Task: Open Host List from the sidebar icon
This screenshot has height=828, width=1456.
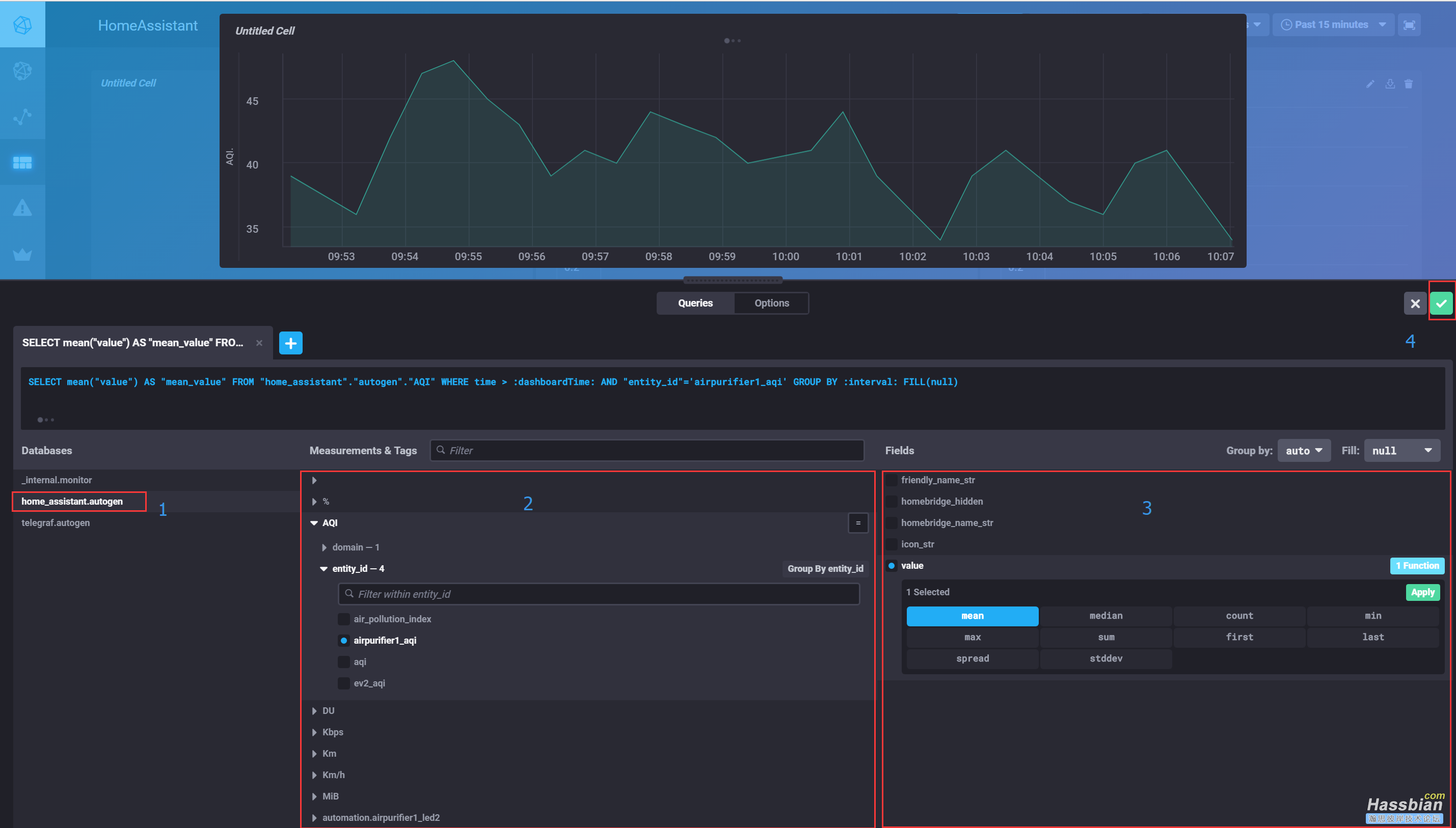Action: (22, 70)
